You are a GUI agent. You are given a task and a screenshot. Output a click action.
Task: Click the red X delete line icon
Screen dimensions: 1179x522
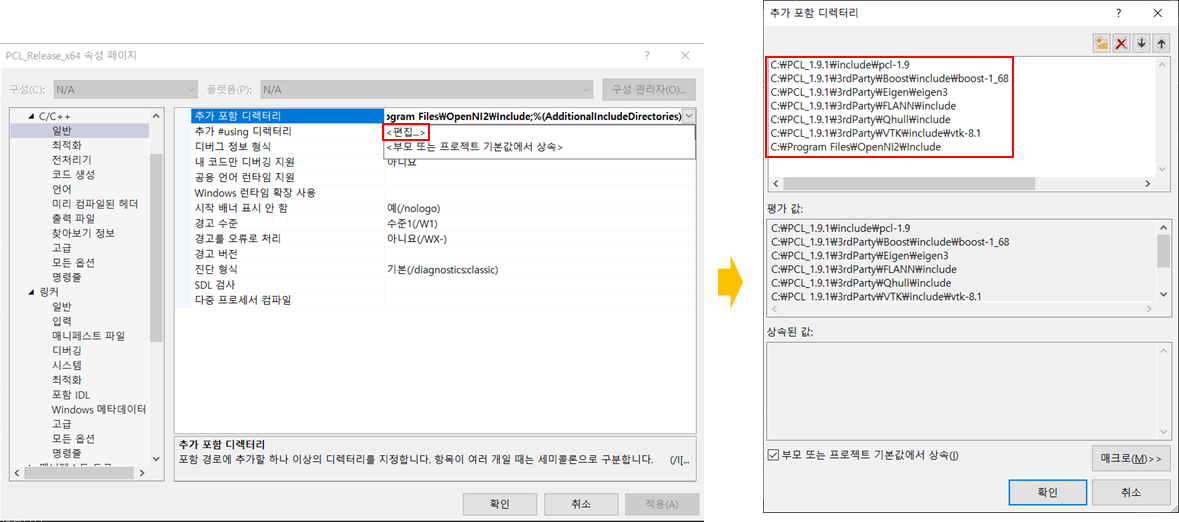[1122, 44]
